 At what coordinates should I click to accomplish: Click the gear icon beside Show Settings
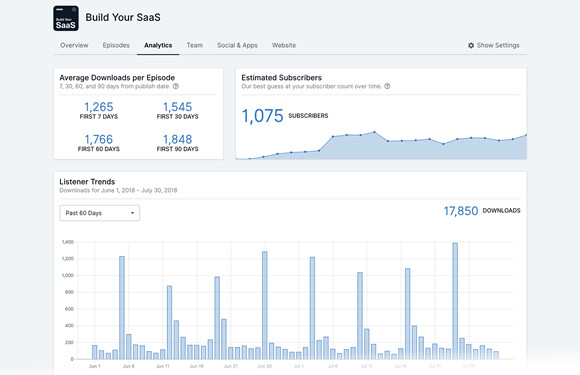pos(471,45)
